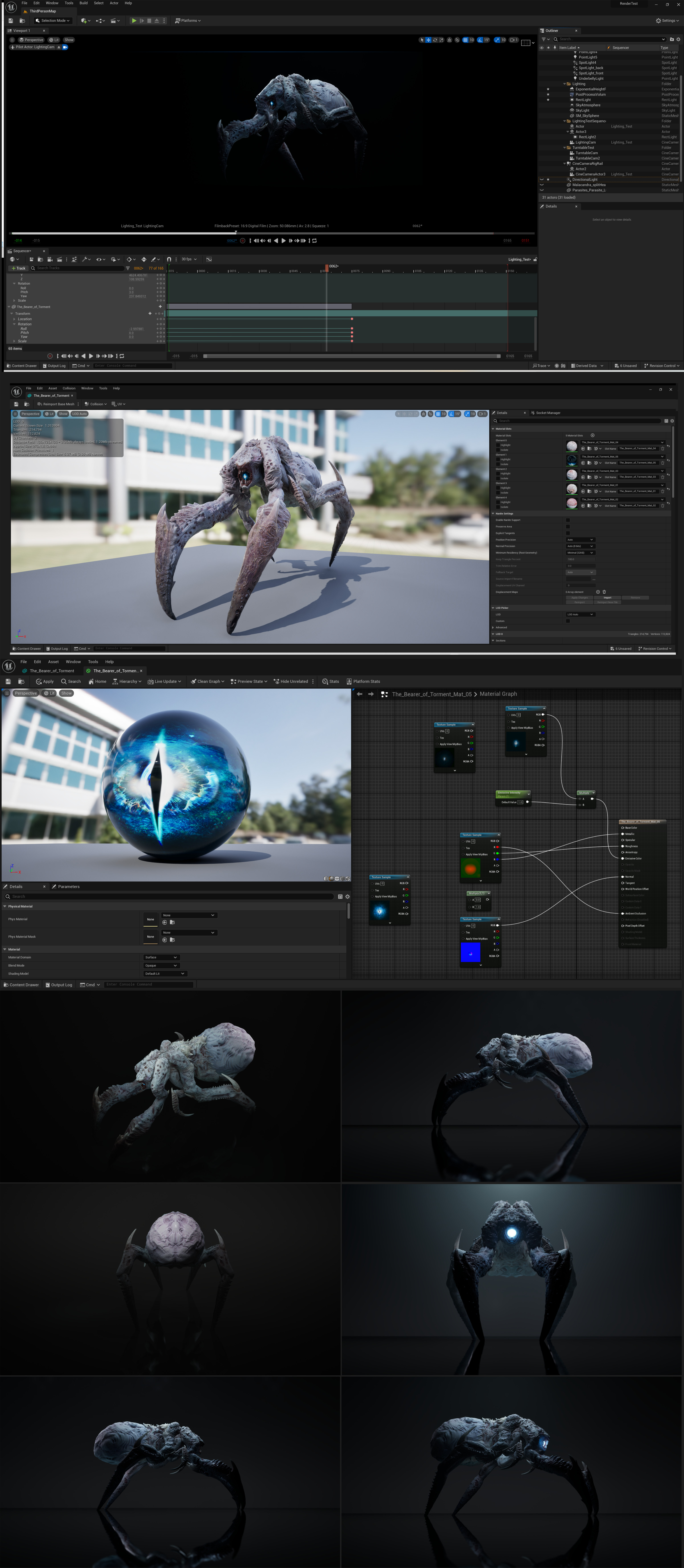The width and height of the screenshot is (684, 1568).
Task: Click the record button below viewport
Action: (x=242, y=241)
